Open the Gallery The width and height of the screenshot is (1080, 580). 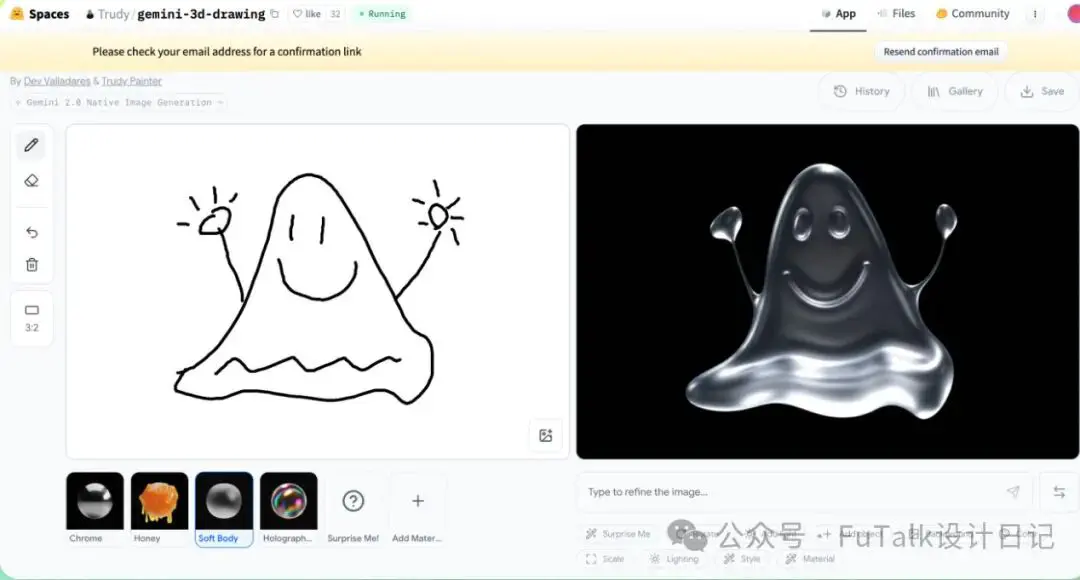click(955, 91)
